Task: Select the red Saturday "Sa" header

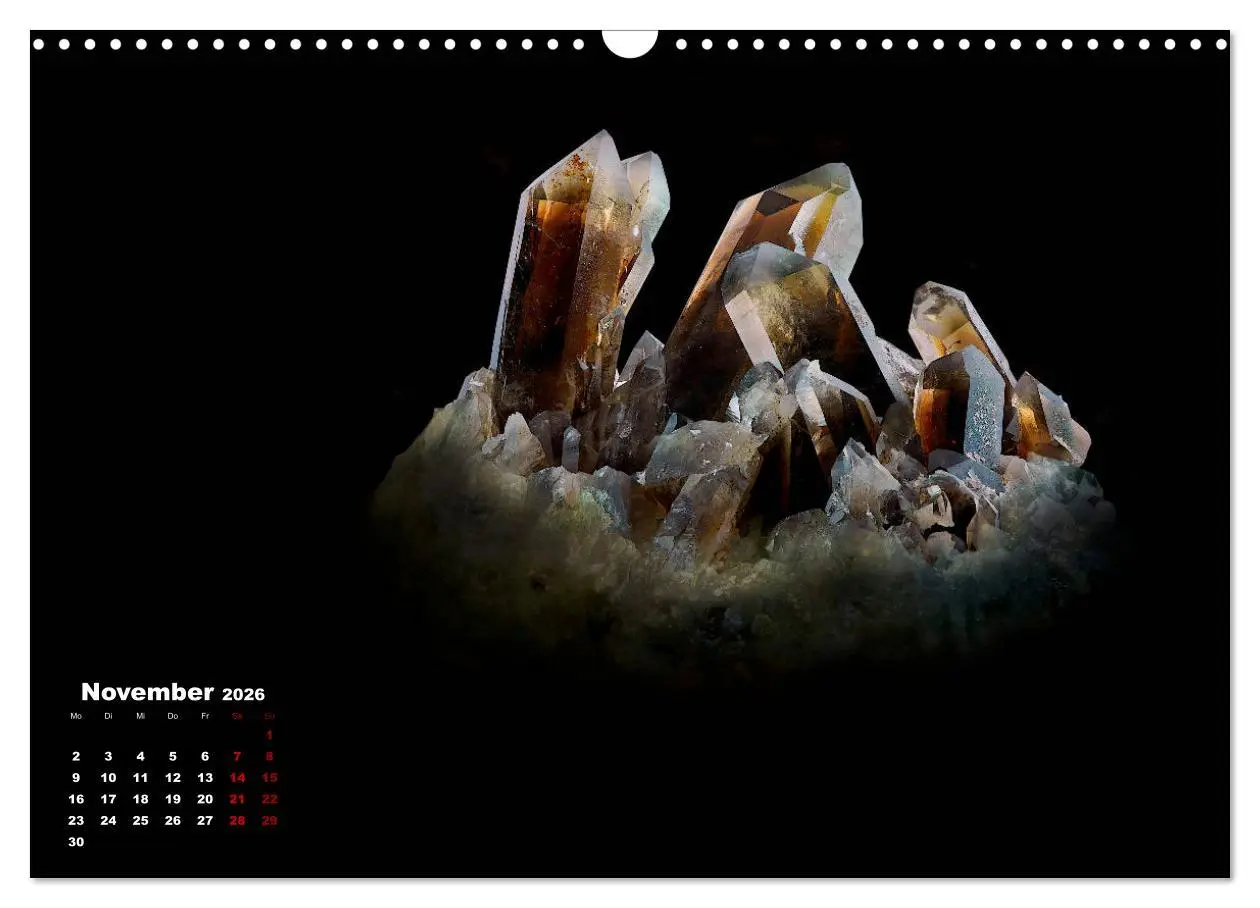Action: (x=236, y=716)
